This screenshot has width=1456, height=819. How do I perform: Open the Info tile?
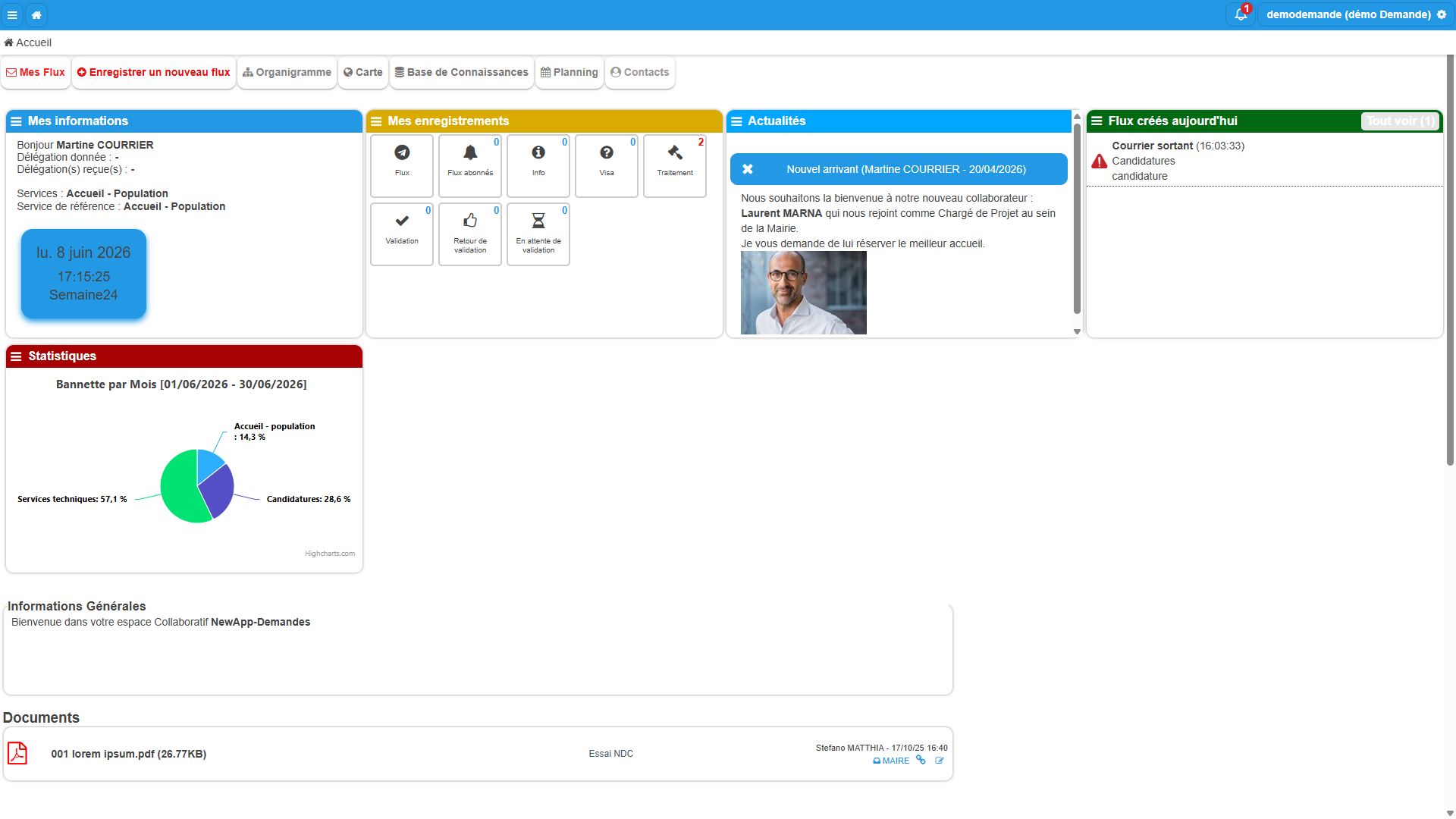coord(538,166)
